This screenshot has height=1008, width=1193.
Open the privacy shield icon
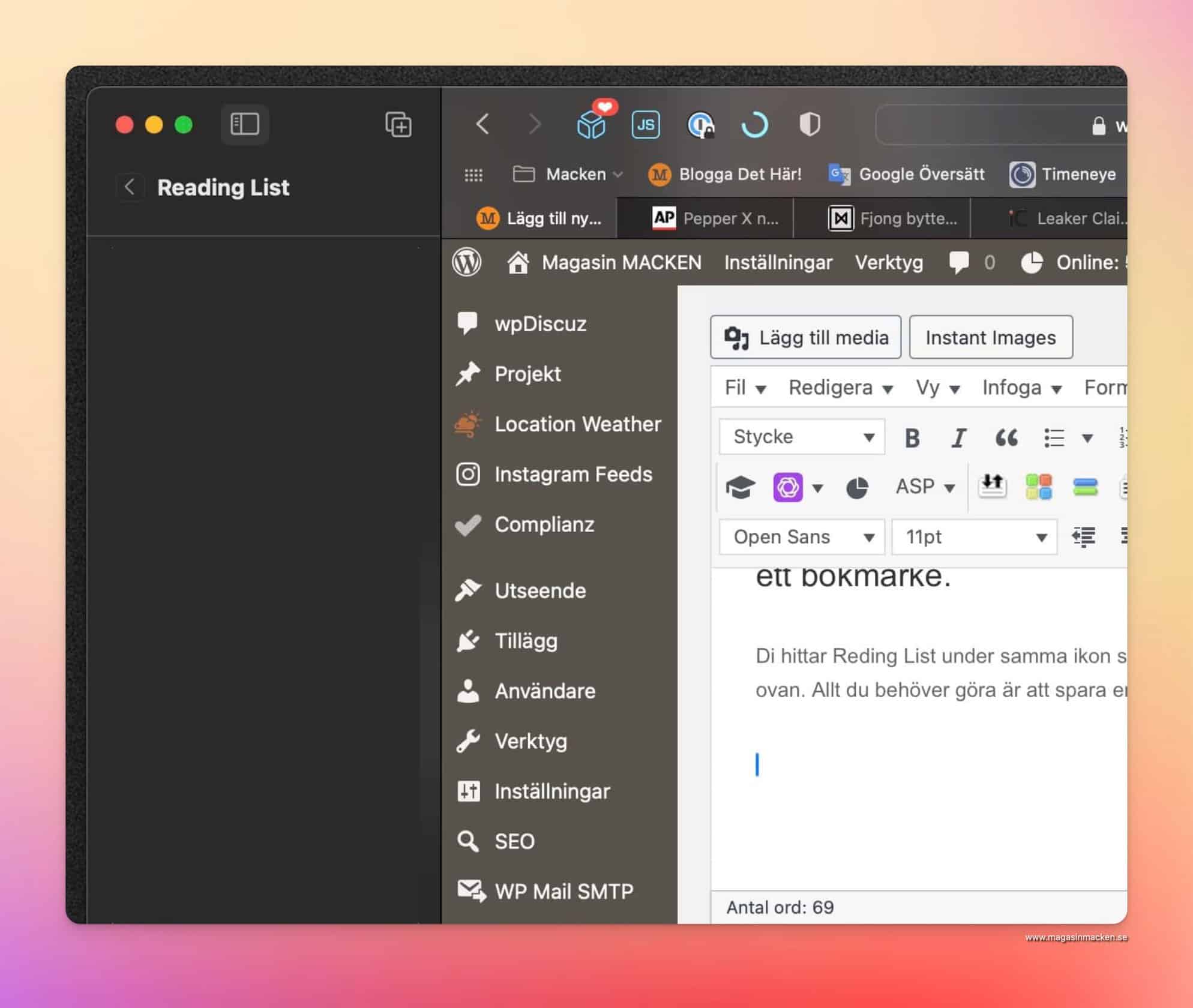click(810, 125)
